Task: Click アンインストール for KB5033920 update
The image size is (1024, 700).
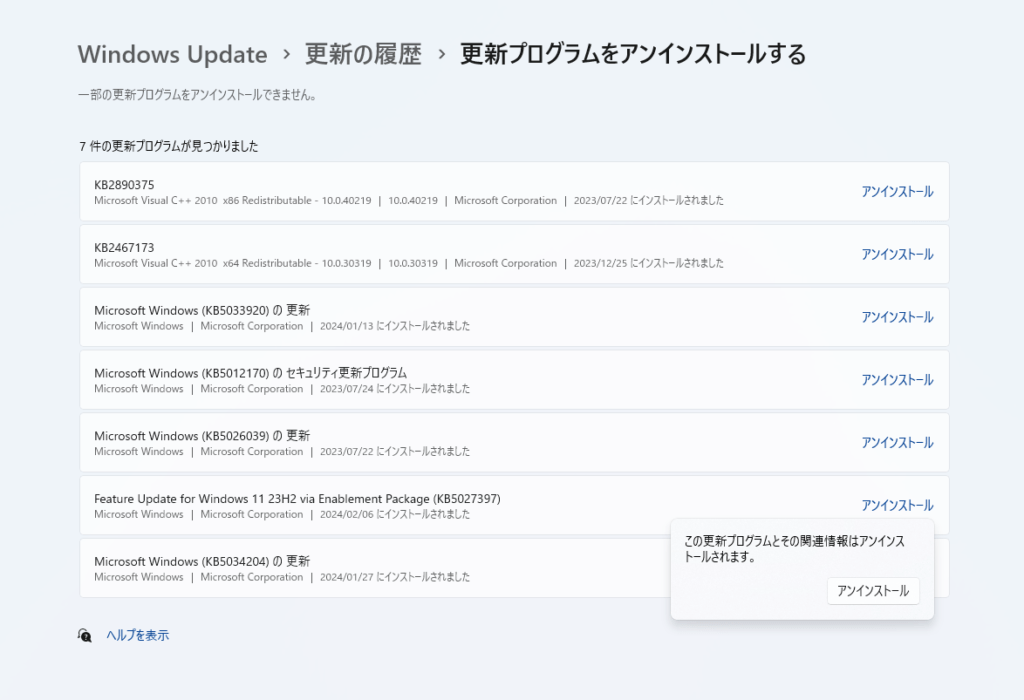Action: pos(897,317)
